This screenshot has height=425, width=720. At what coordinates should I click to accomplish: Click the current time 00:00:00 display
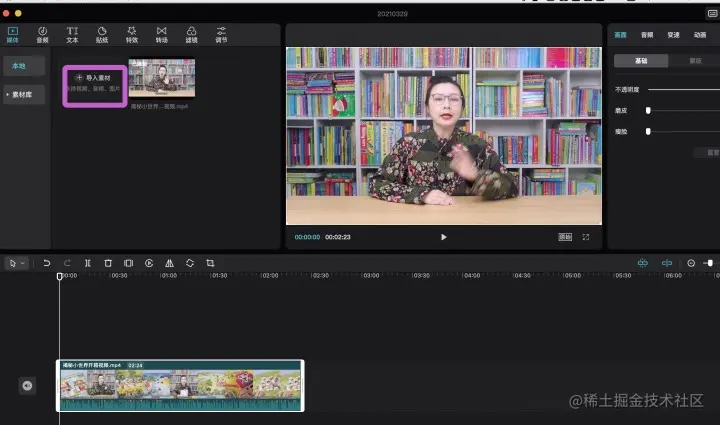click(x=307, y=237)
